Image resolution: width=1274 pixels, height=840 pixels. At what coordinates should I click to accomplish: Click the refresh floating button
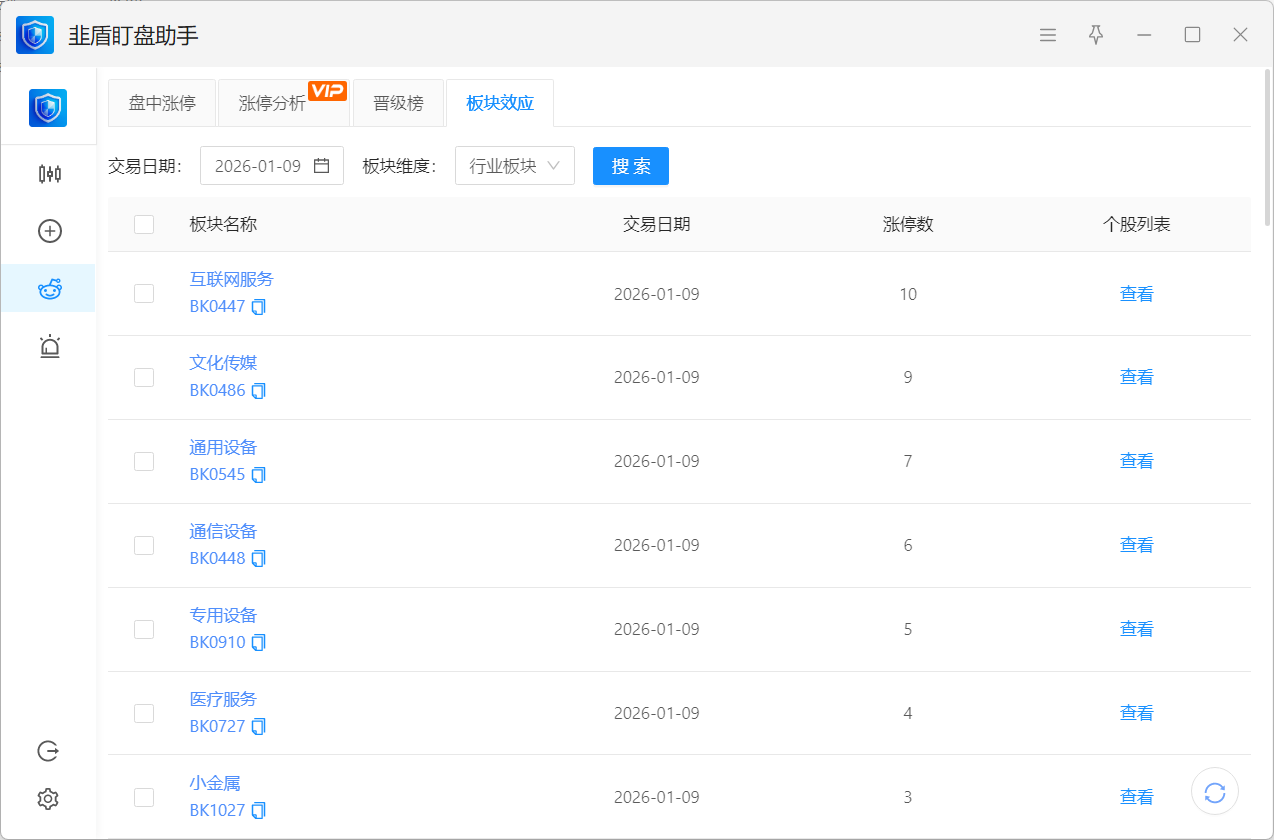click(1214, 792)
